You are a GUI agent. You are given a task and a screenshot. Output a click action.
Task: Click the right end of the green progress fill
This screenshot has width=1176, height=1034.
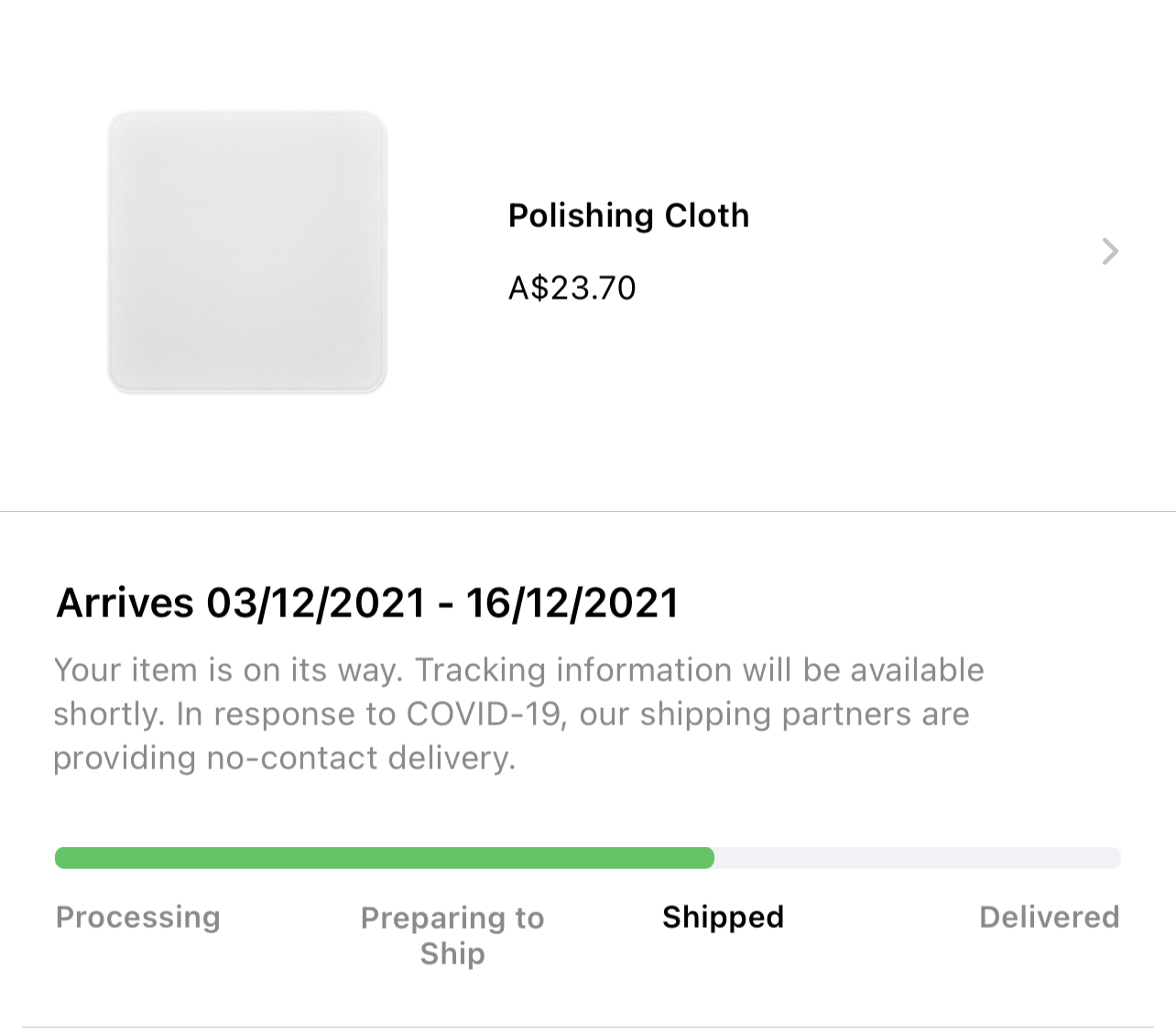point(705,858)
